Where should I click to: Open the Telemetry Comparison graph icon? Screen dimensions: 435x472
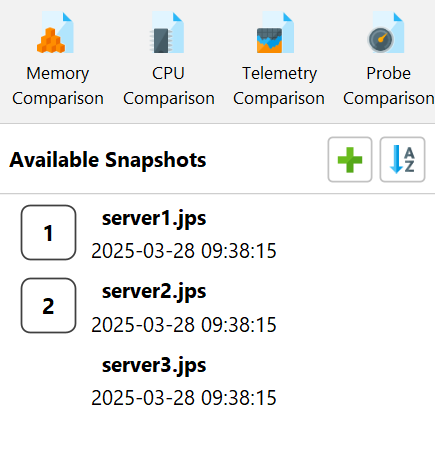click(275, 32)
